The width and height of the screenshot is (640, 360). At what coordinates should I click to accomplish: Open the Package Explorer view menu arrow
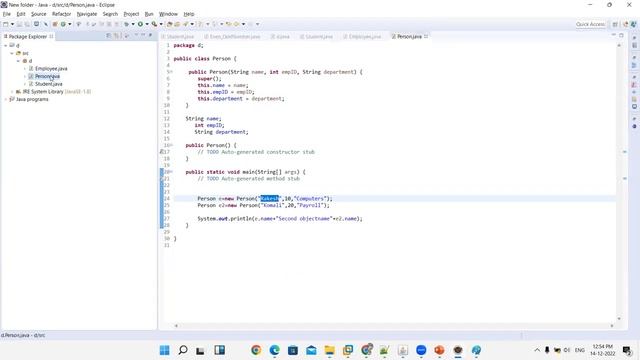coord(136,36)
